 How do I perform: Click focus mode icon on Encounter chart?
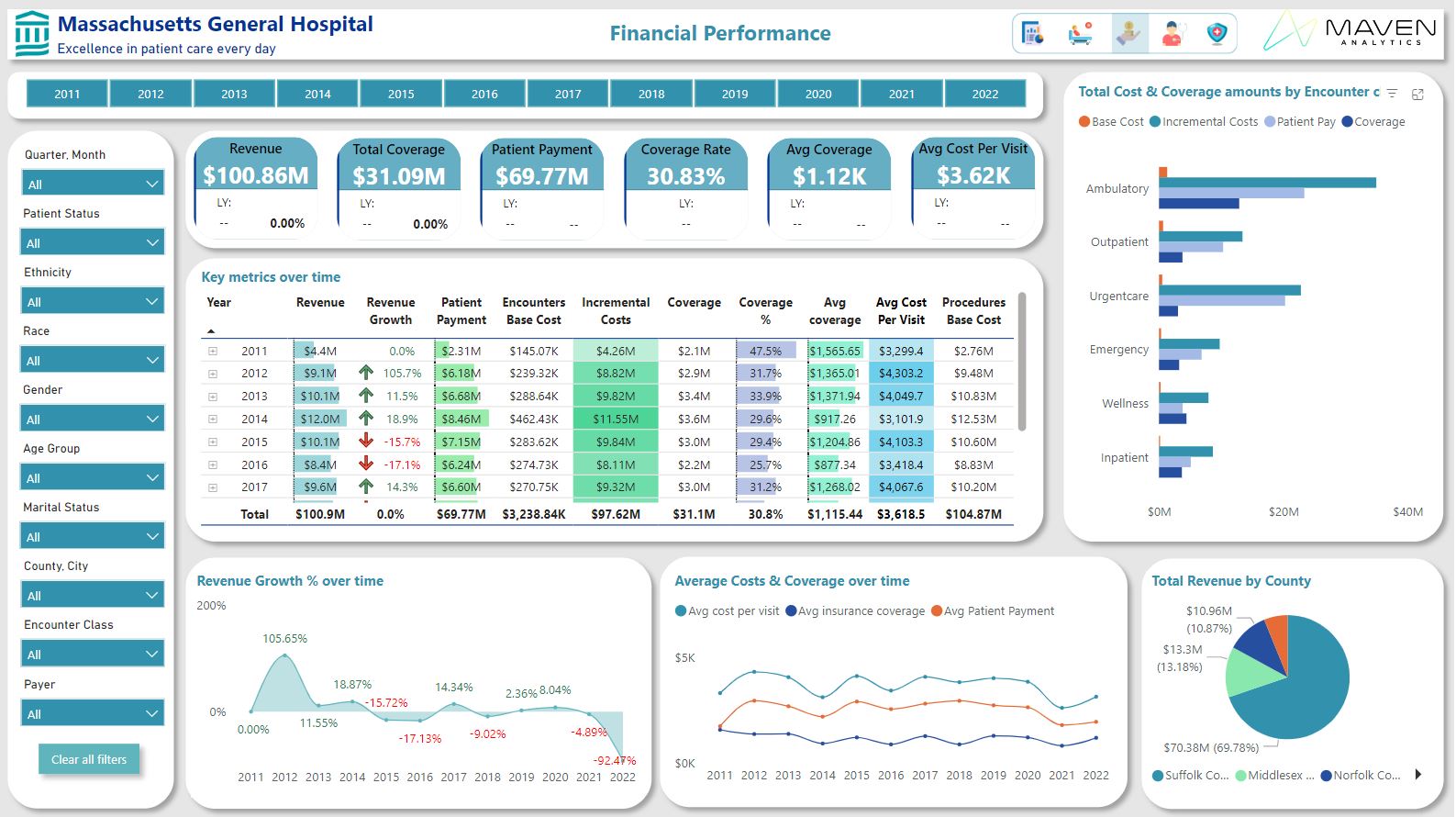tap(1417, 94)
